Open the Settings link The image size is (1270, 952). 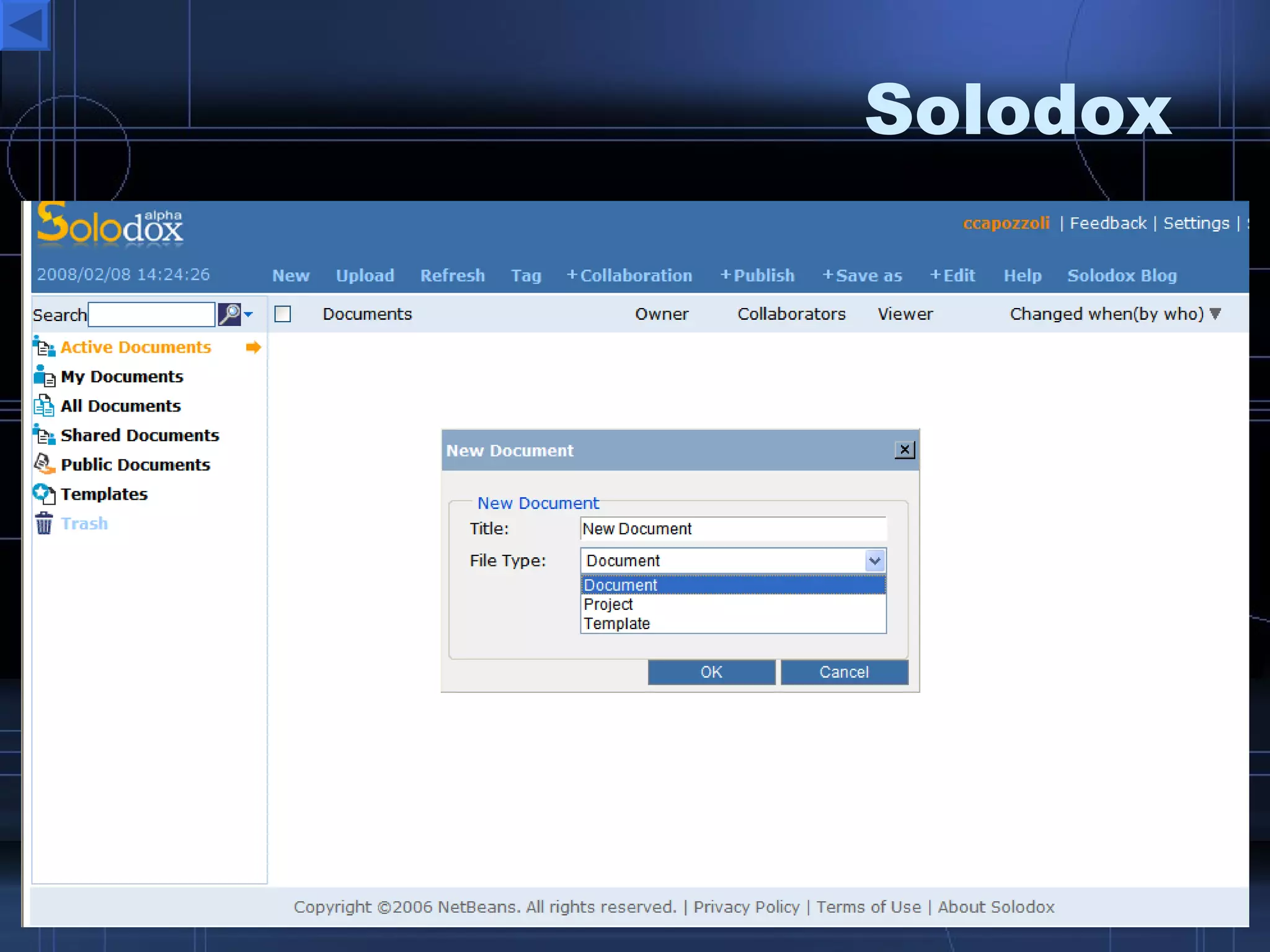click(1196, 223)
